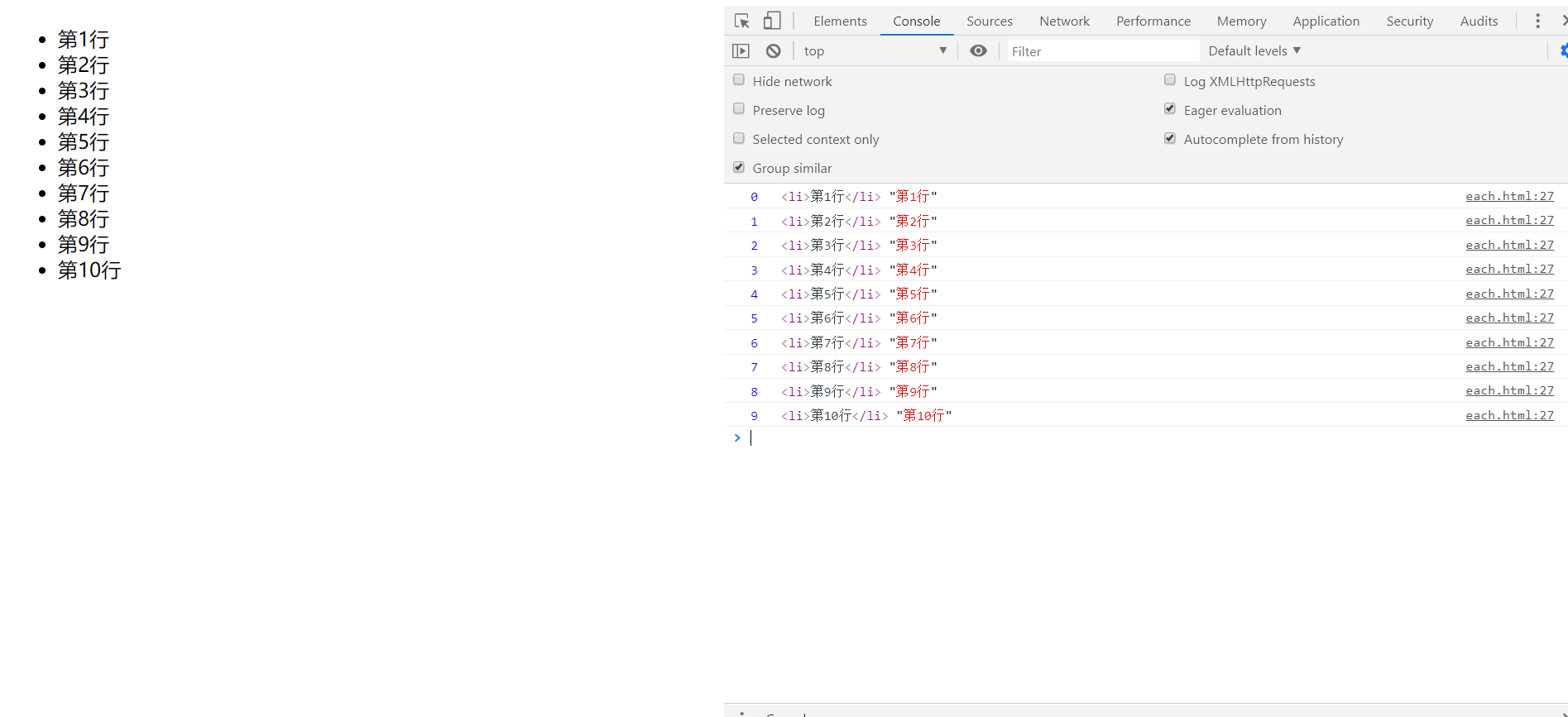Click the 第10行 list item on the page
The height and width of the screenshot is (717, 1568).
[x=89, y=270]
